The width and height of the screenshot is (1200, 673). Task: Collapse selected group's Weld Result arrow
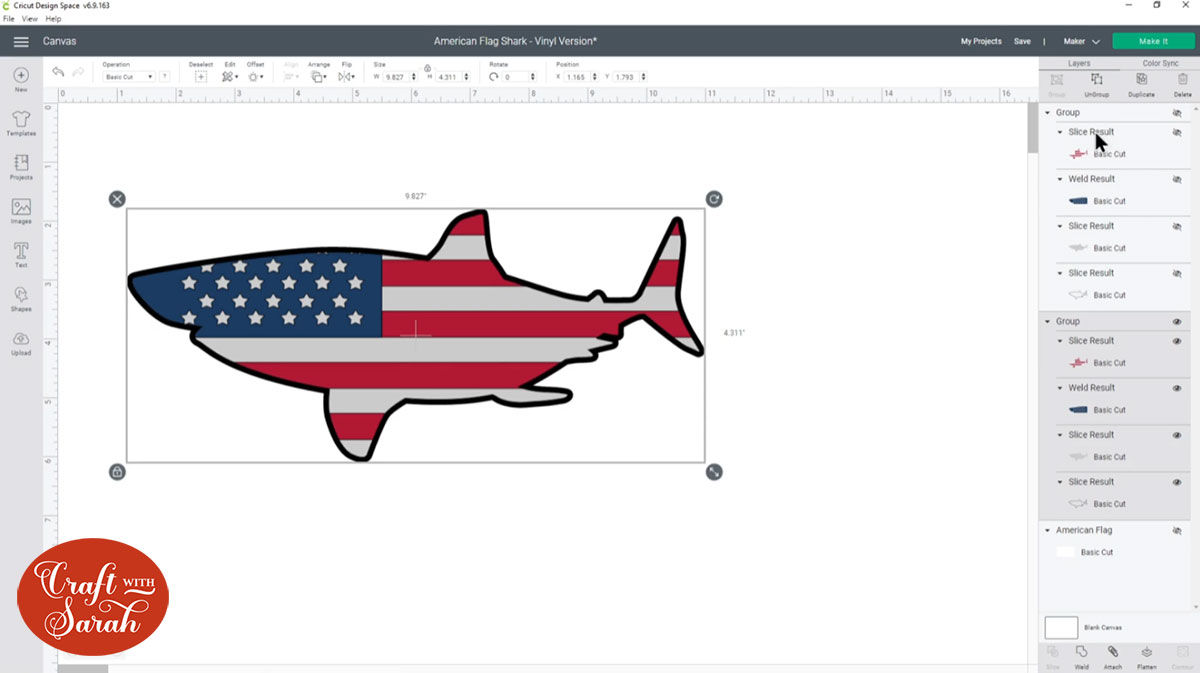[x=1060, y=388]
